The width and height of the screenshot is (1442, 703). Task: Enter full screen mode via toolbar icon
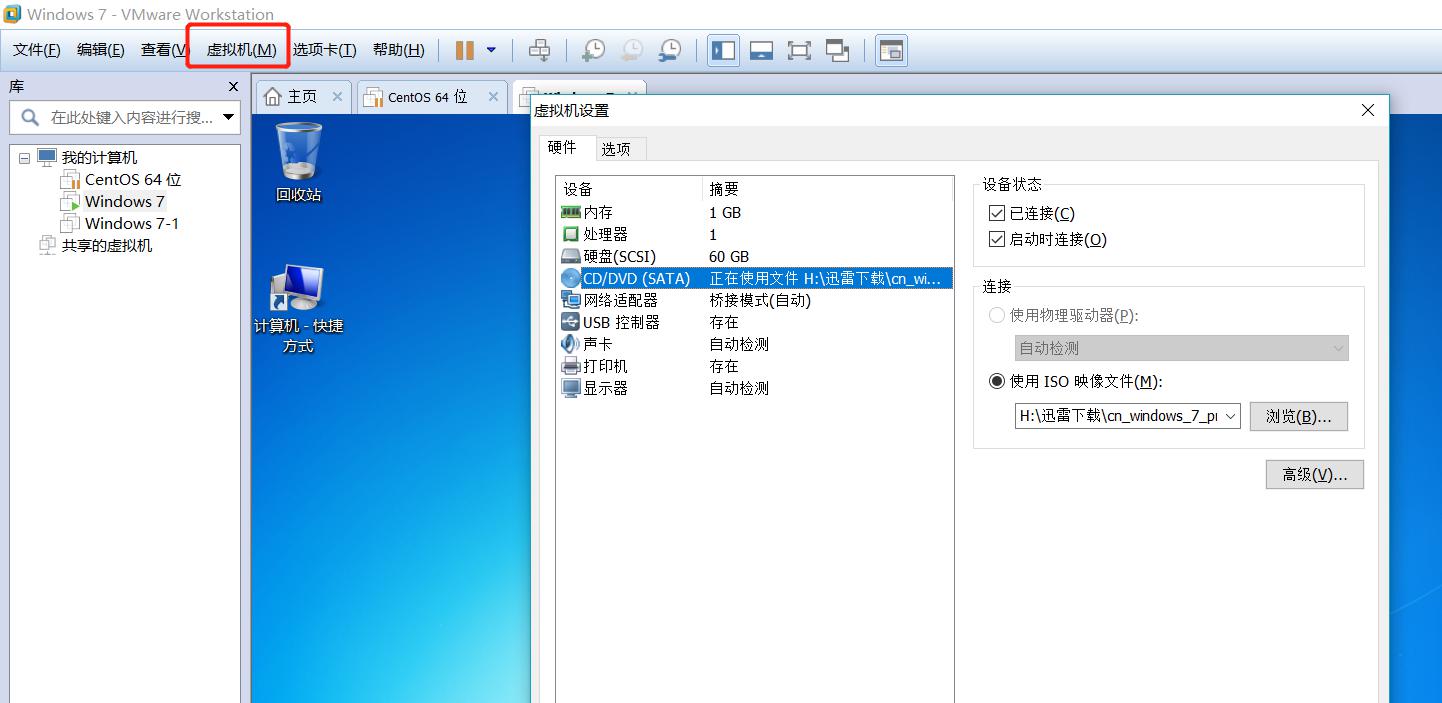(x=799, y=49)
